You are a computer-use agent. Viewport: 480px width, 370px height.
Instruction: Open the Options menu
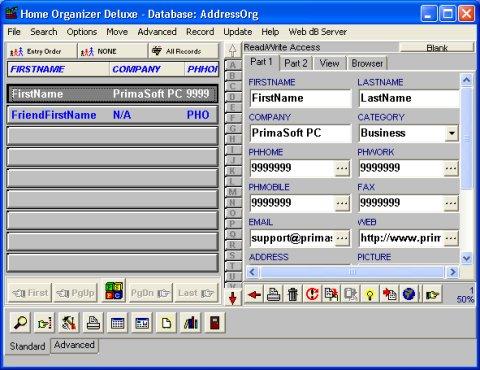point(82,32)
